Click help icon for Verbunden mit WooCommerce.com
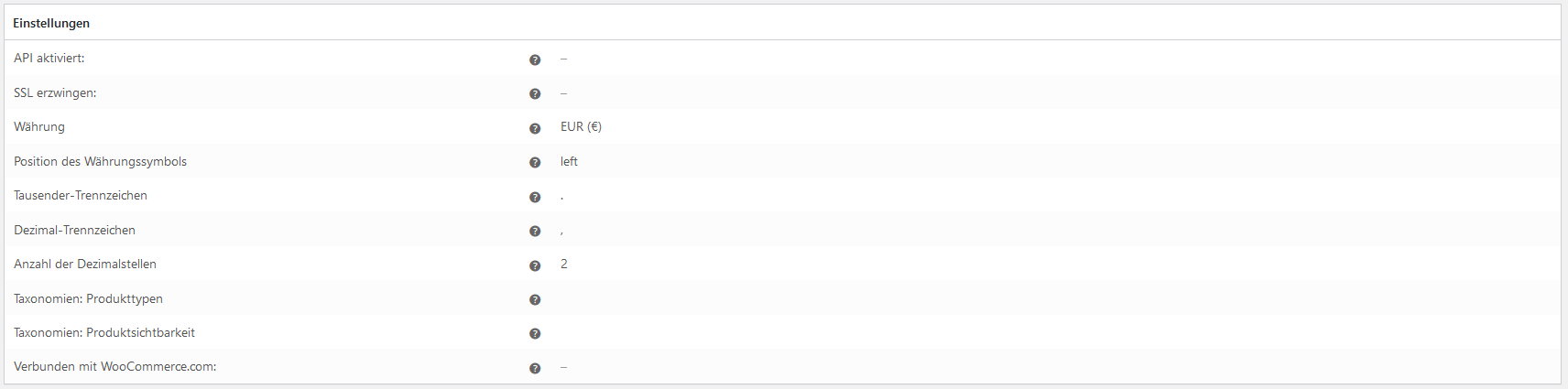The image size is (1568, 389). [535, 368]
